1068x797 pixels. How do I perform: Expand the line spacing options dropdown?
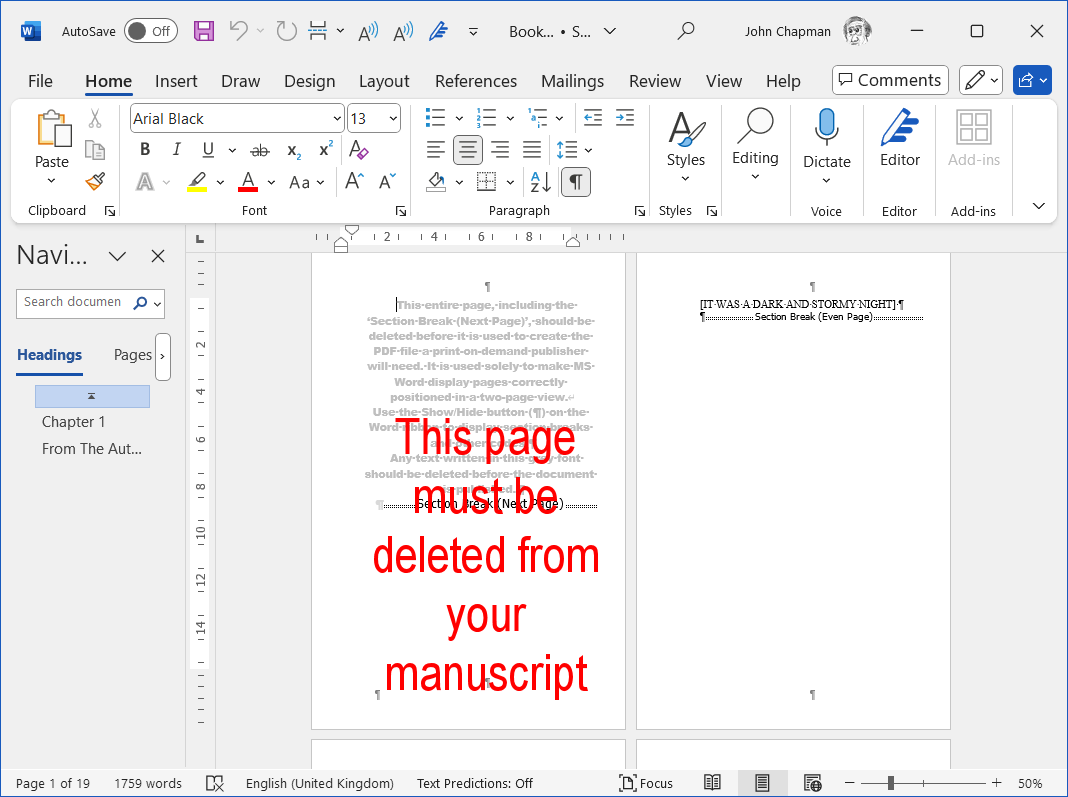click(586, 149)
